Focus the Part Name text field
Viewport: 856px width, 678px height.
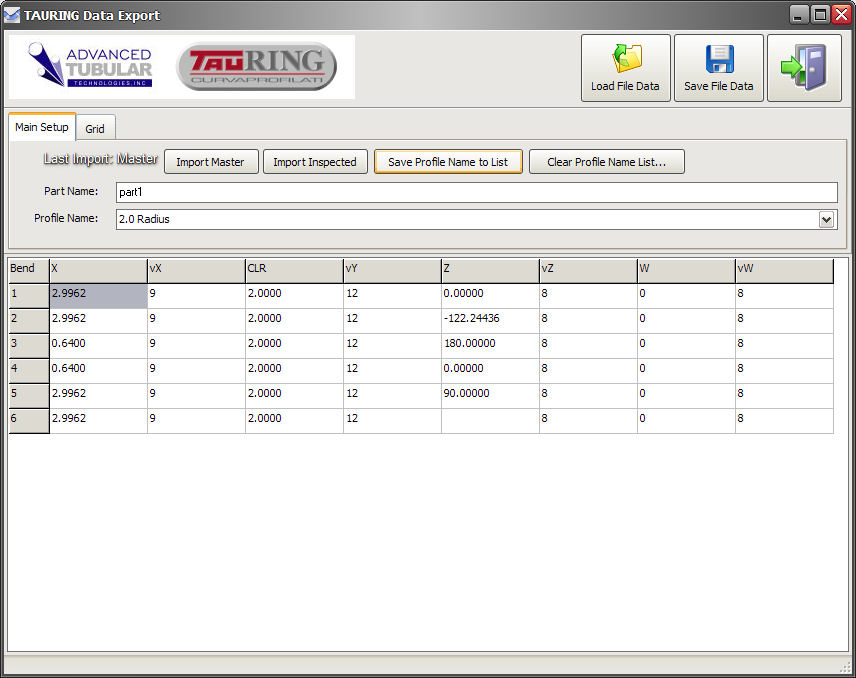(x=474, y=192)
